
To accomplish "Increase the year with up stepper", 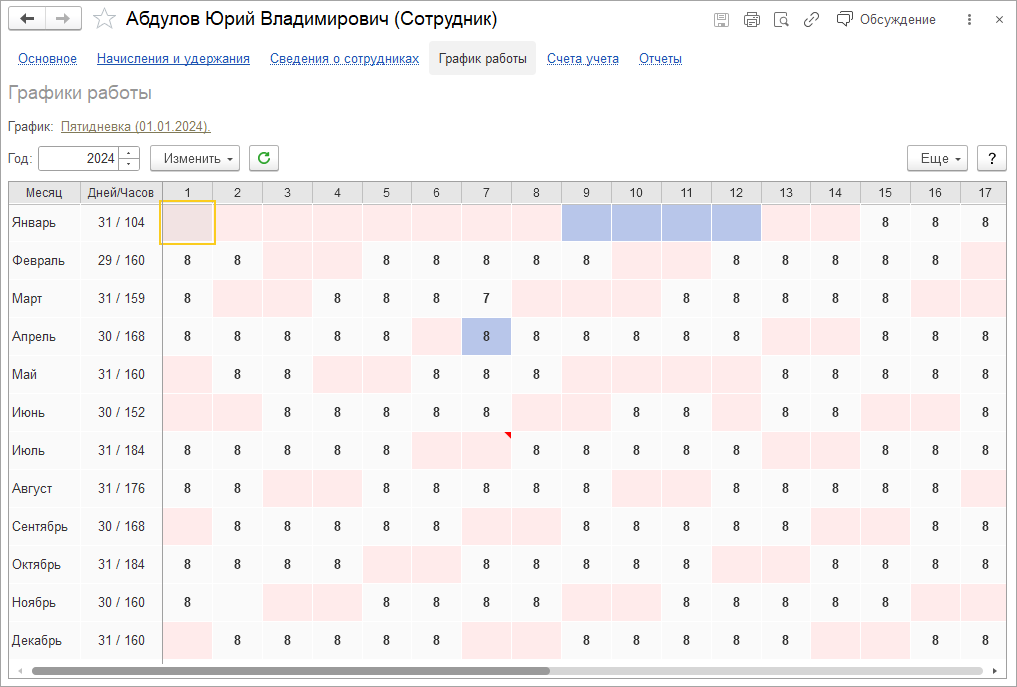I will point(129,153).
